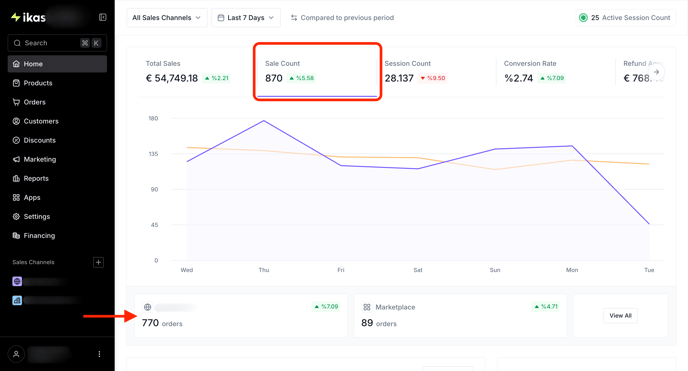
Task: Click the %9.50 Session Count change badge
Action: [433, 78]
